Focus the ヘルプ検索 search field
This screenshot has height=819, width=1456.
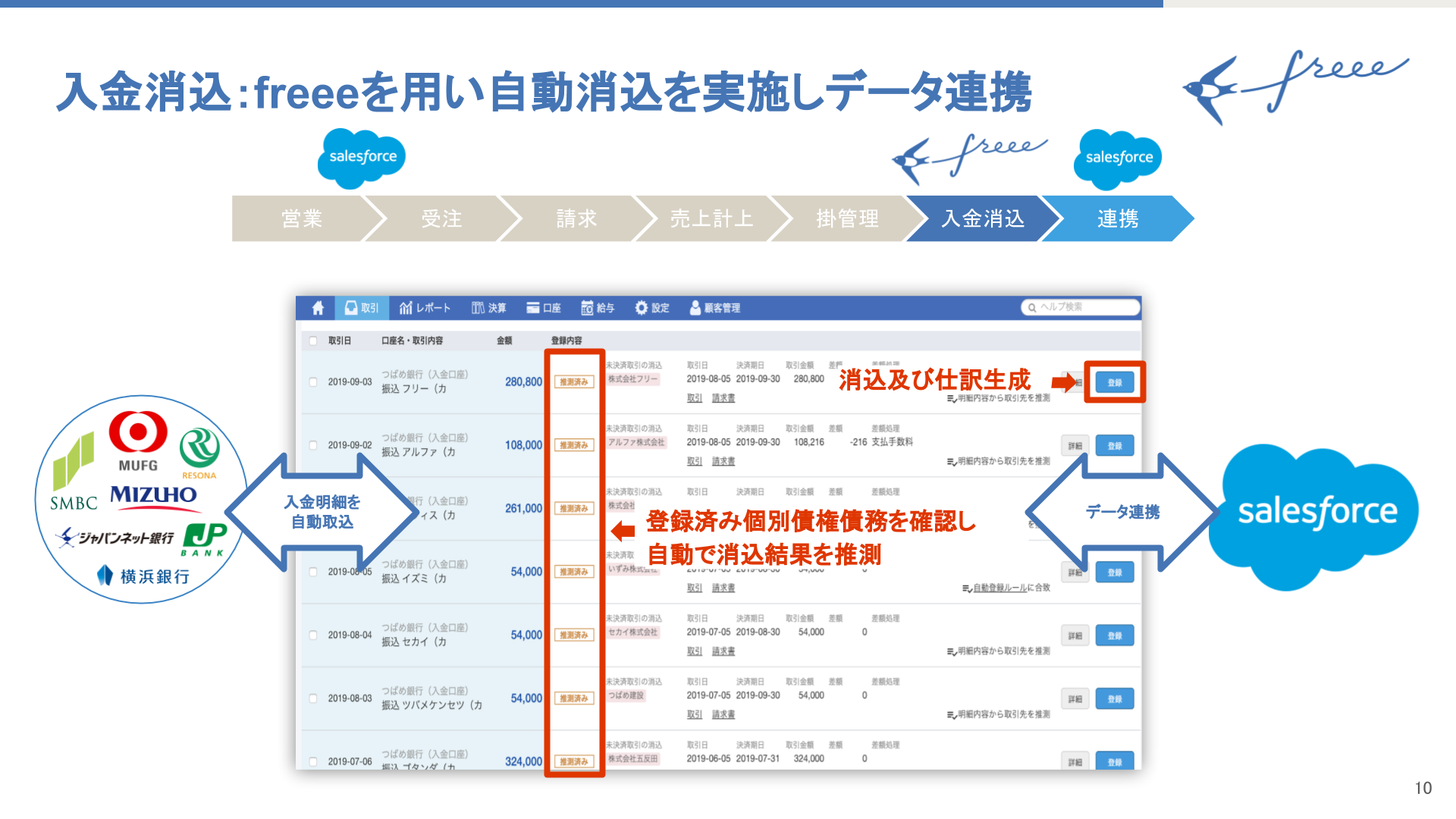coord(1081,307)
